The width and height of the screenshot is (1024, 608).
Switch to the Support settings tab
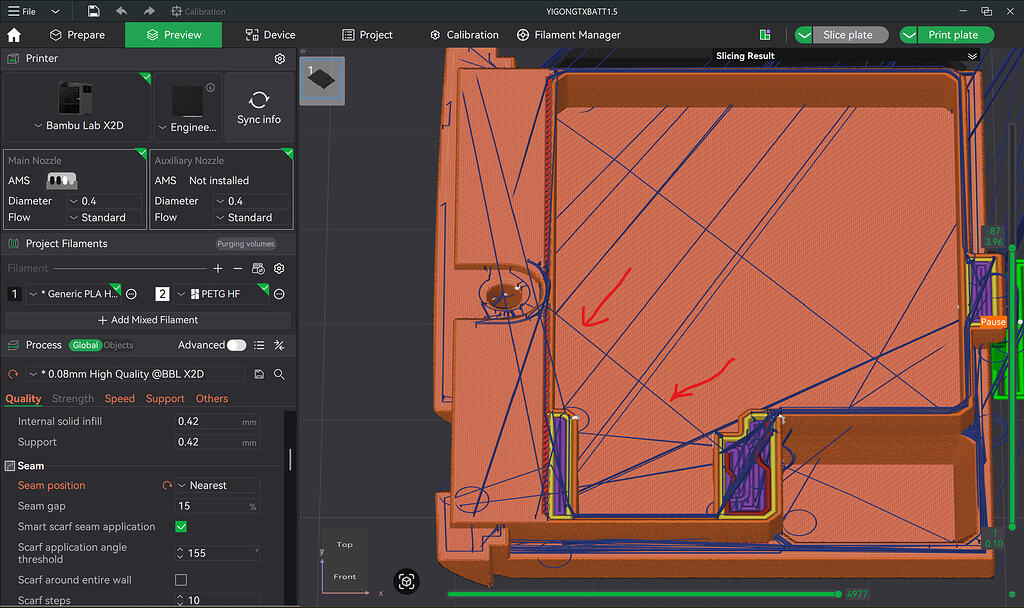coord(165,398)
